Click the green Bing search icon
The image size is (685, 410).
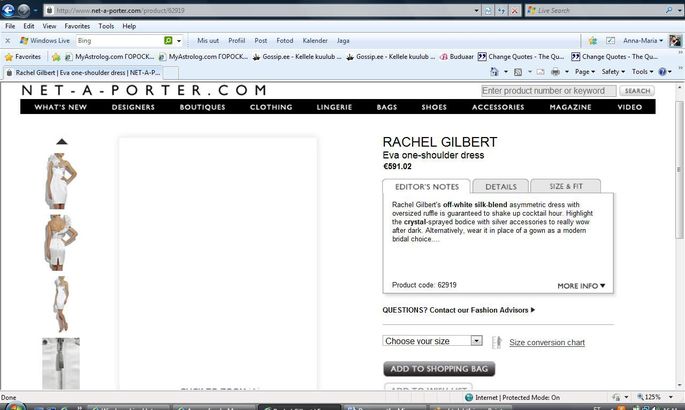click(x=168, y=40)
